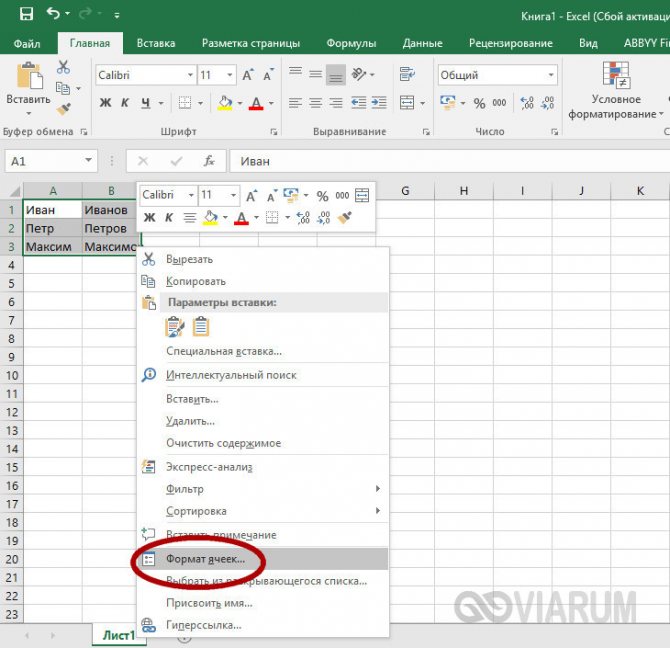Viewport: 670px width, 648px height.
Task: Click the ribbon Cut scissors icon
Action: point(63,67)
